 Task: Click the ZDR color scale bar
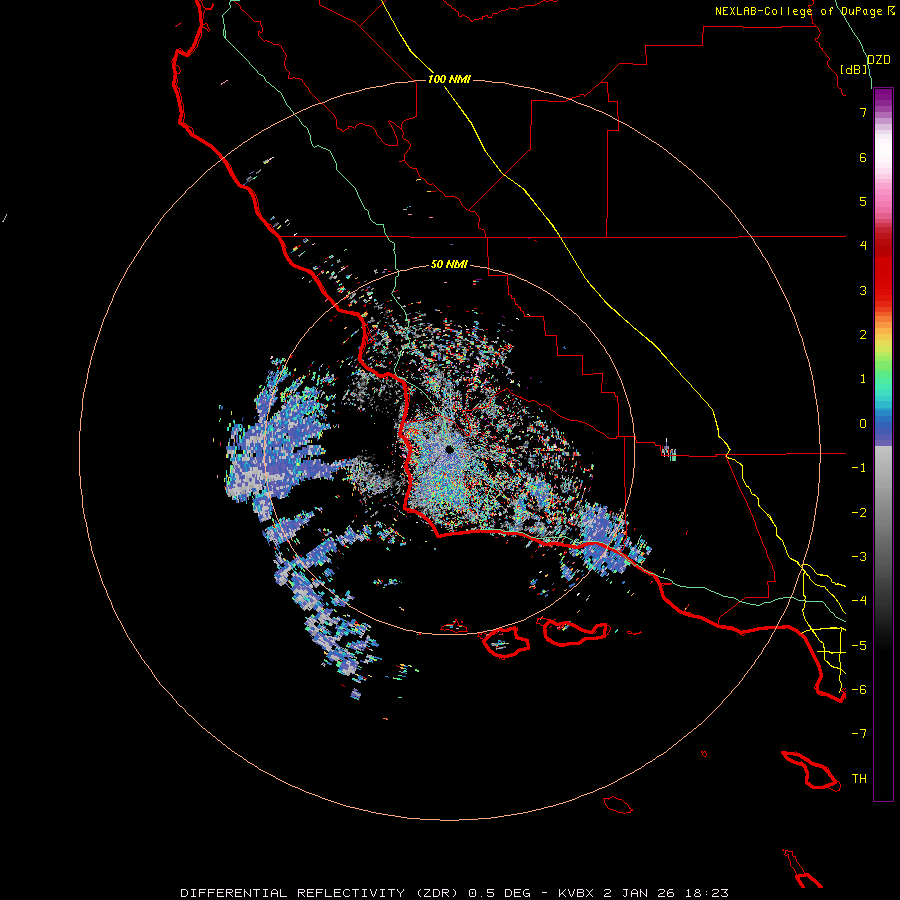click(x=883, y=445)
